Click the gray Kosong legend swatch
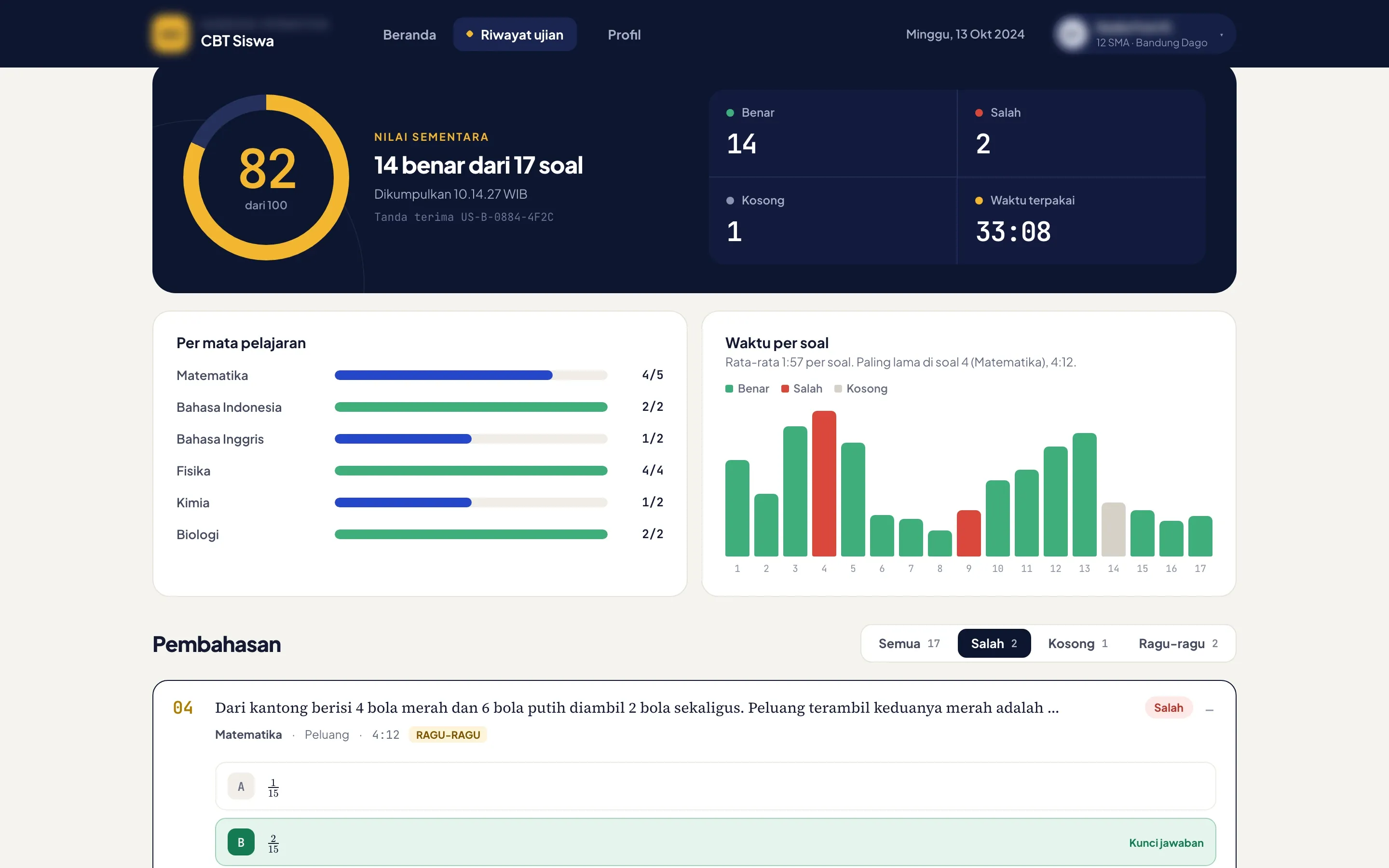The height and width of the screenshot is (868, 1389). 837,389
